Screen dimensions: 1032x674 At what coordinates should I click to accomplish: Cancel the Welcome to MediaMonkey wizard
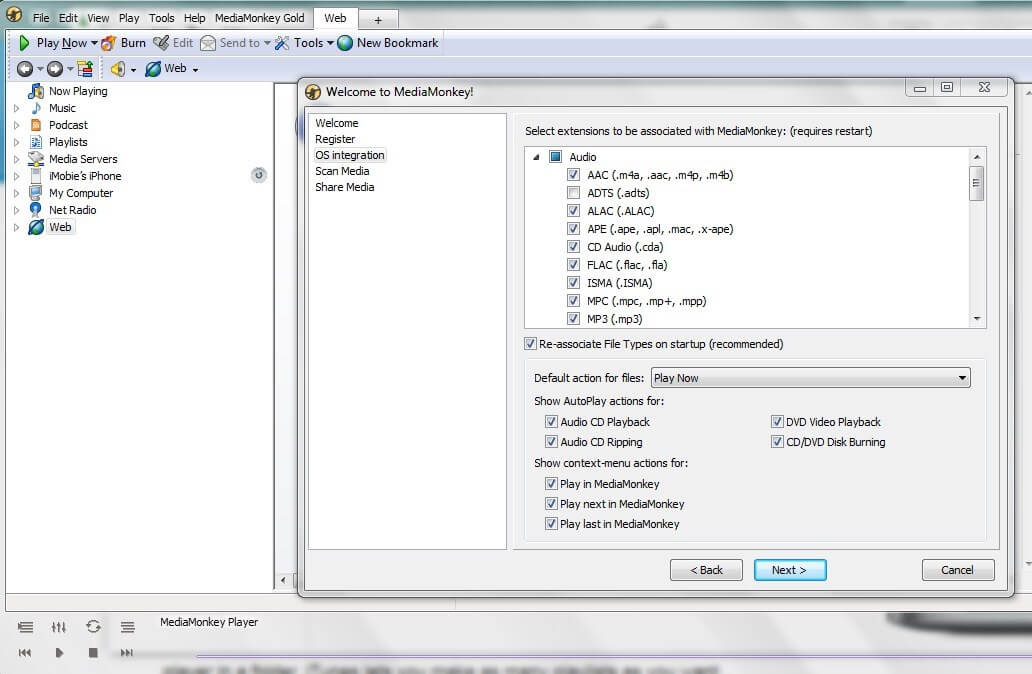[x=958, y=570]
